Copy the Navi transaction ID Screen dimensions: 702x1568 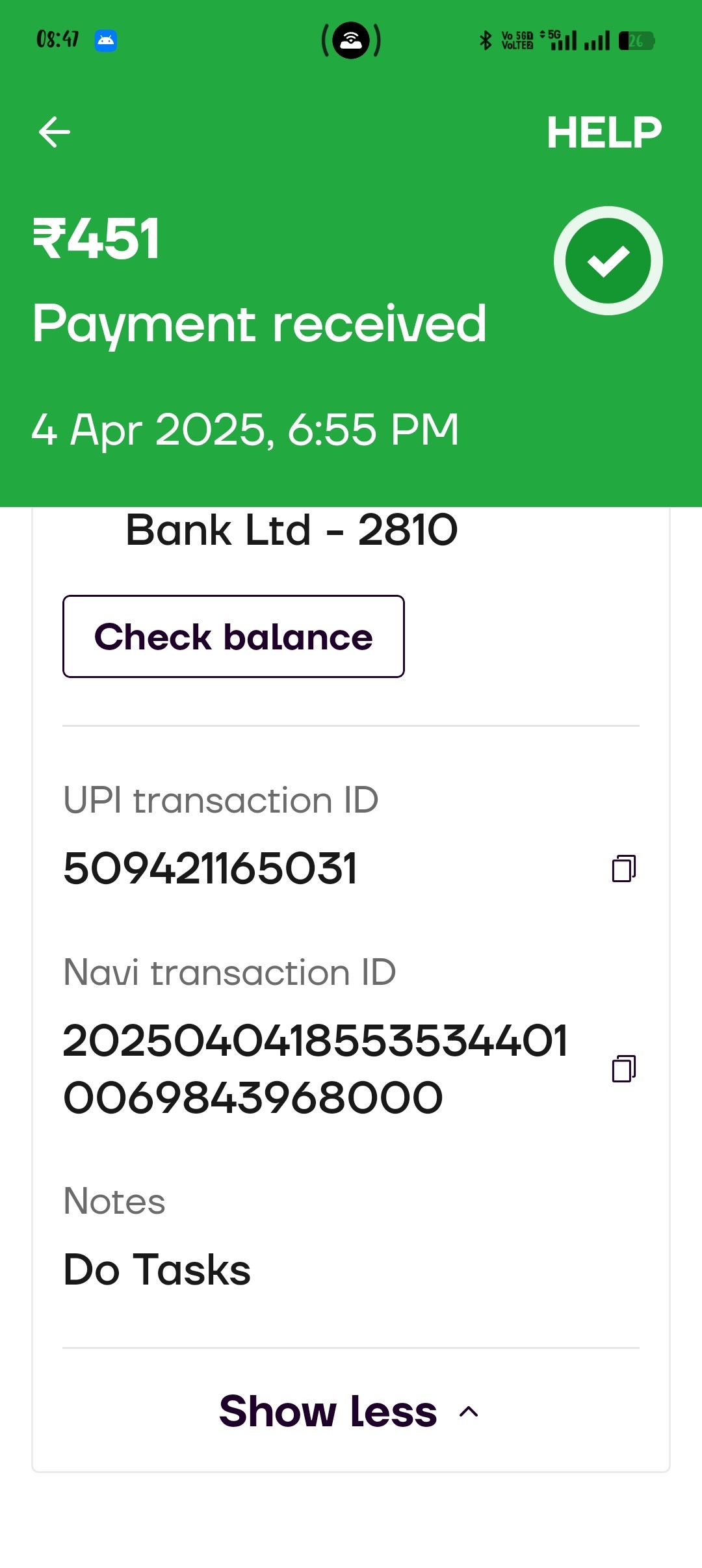pyautogui.click(x=623, y=1069)
